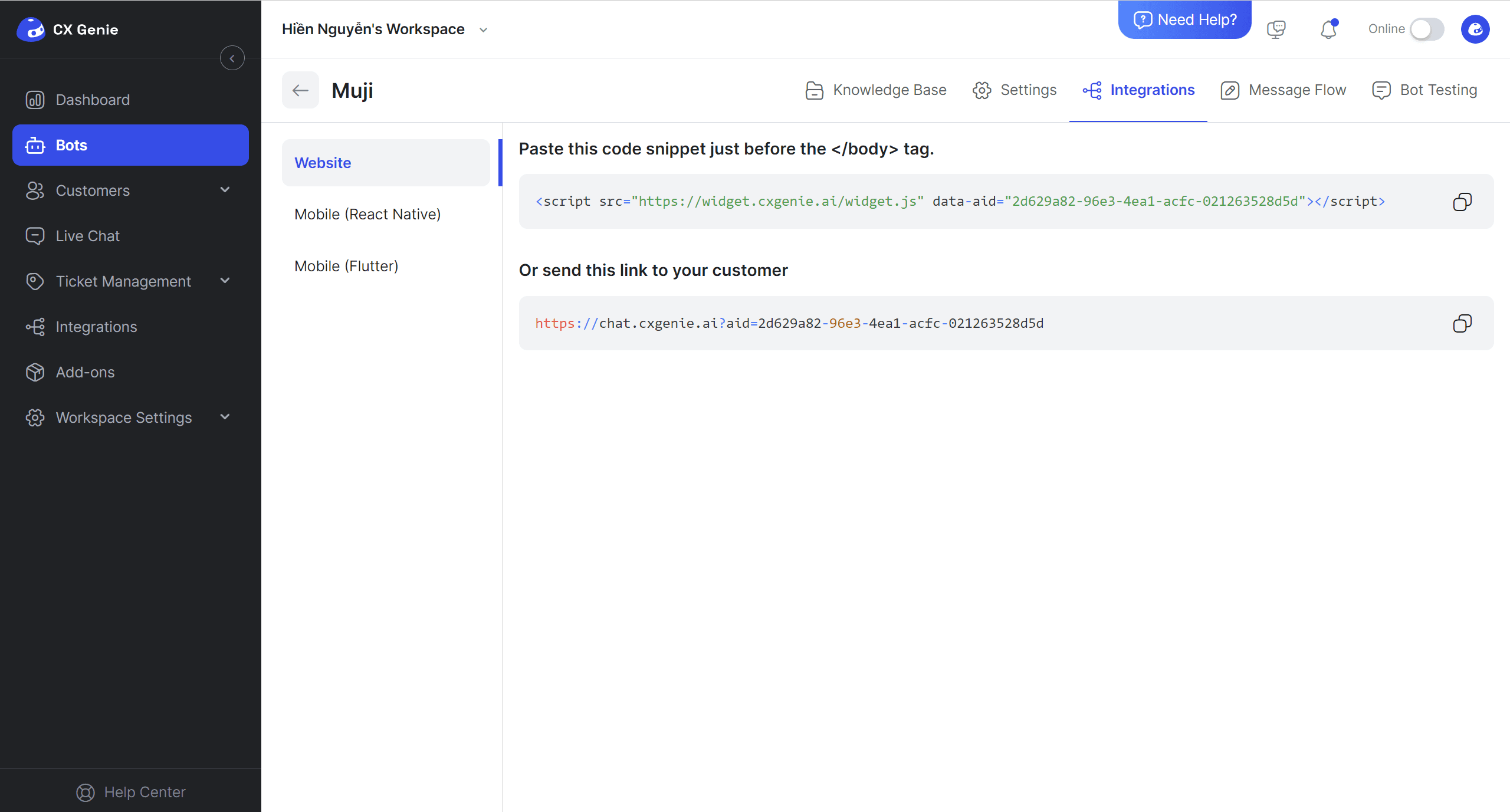Open Integrations in the left sidebar

point(130,327)
